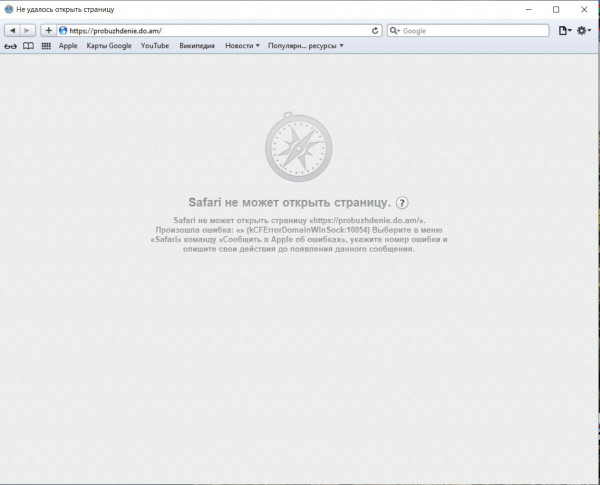Open Reading List glasses icon

pyautogui.click(x=10, y=46)
